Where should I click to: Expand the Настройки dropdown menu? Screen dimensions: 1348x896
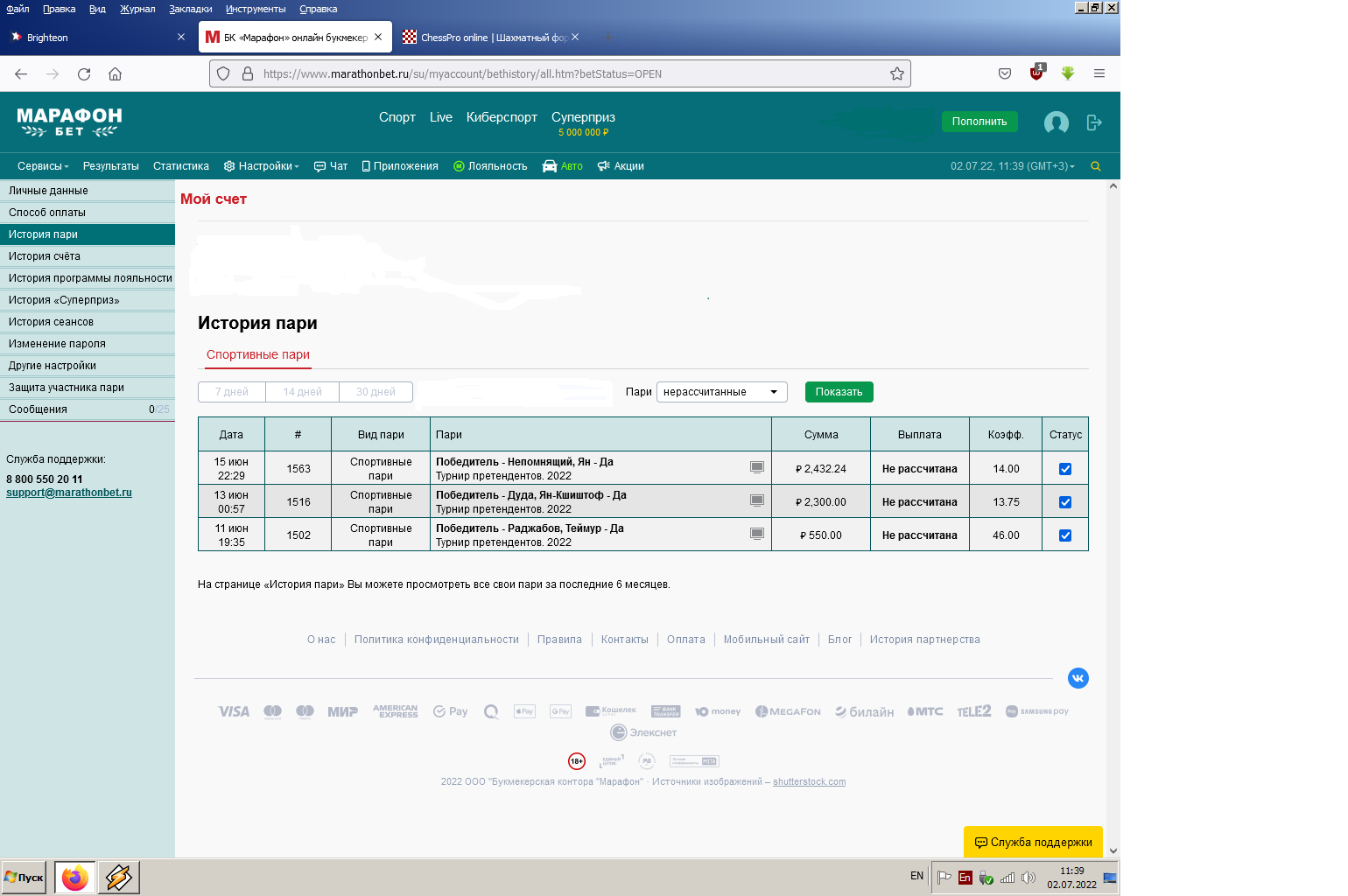pos(261,166)
